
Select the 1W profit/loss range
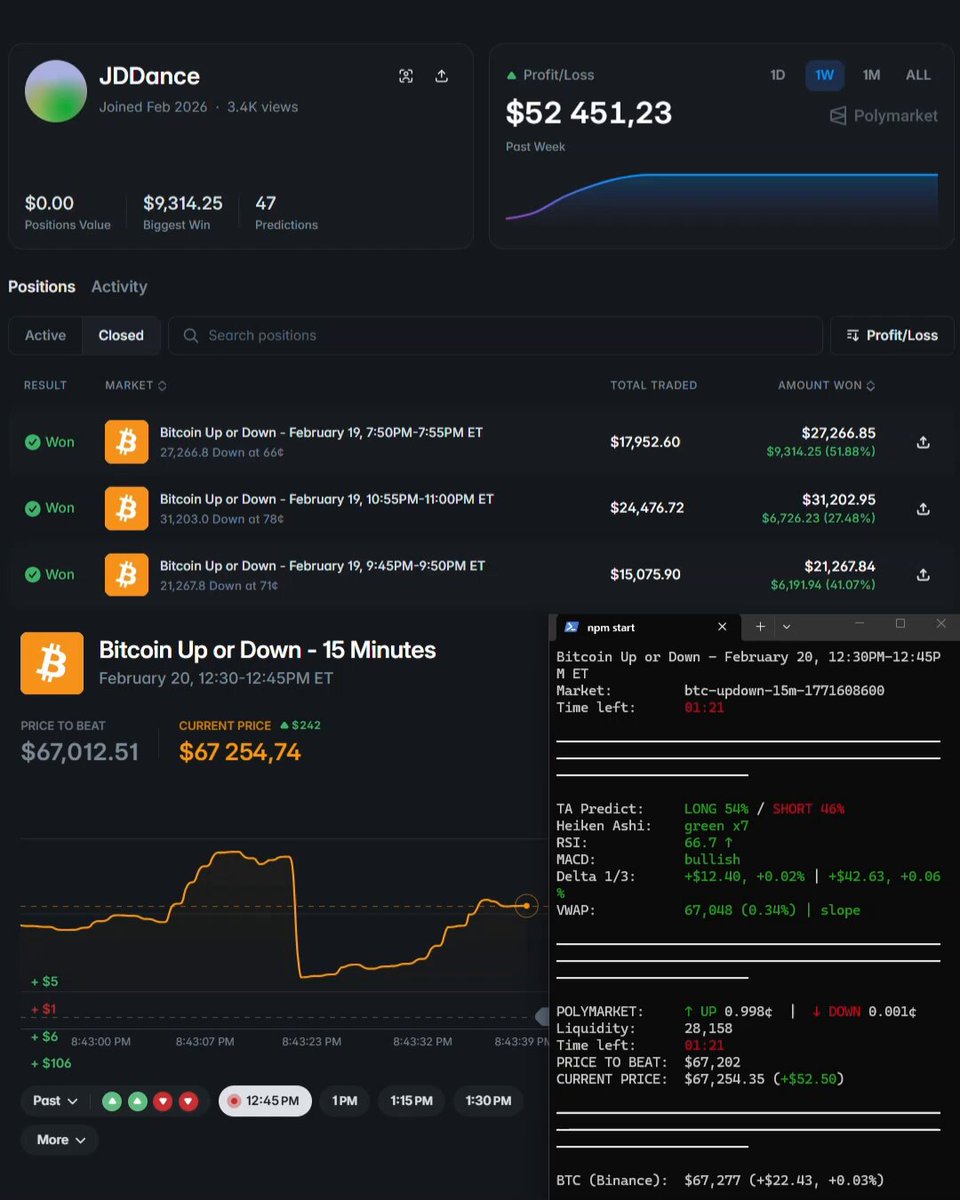(825, 75)
